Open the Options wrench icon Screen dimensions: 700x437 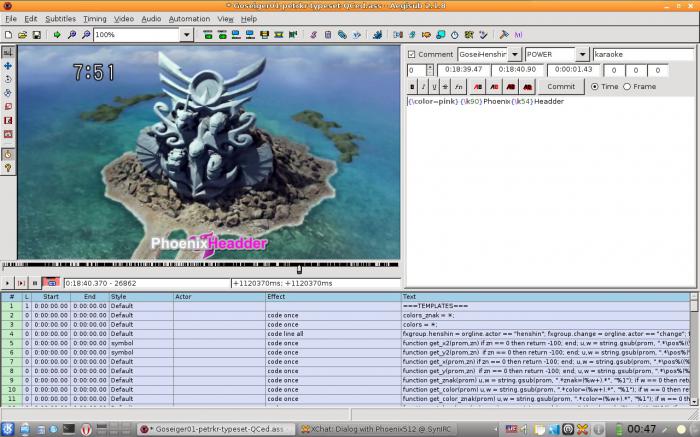click(504, 34)
